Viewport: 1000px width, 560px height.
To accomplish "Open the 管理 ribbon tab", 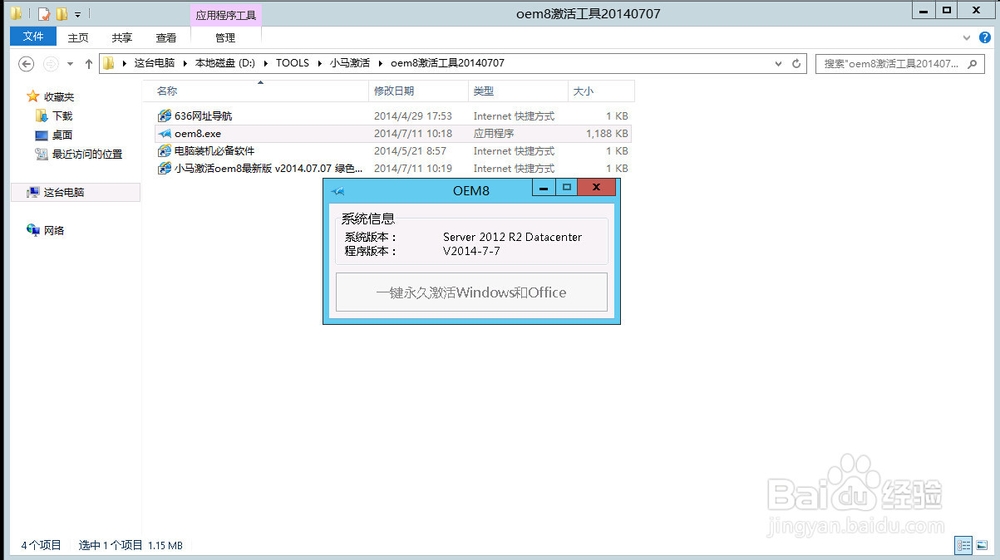I will (225, 38).
